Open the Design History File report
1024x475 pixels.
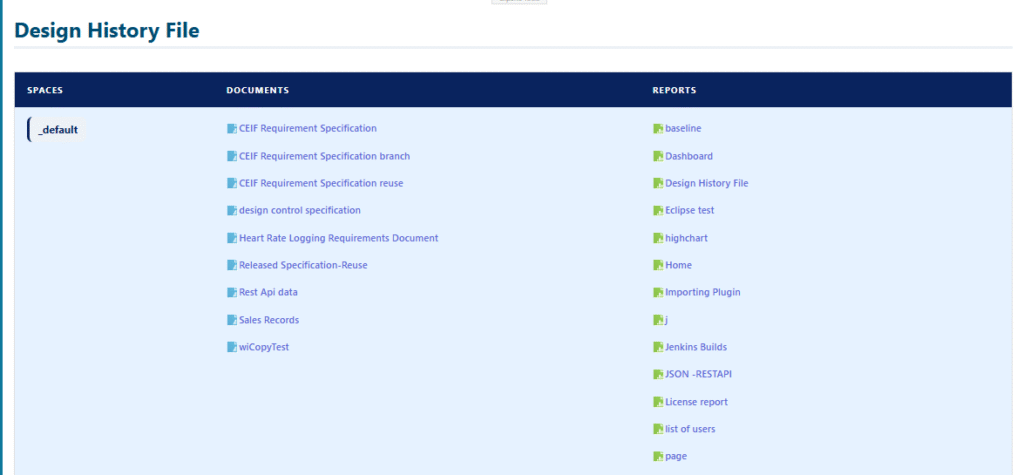pos(706,183)
